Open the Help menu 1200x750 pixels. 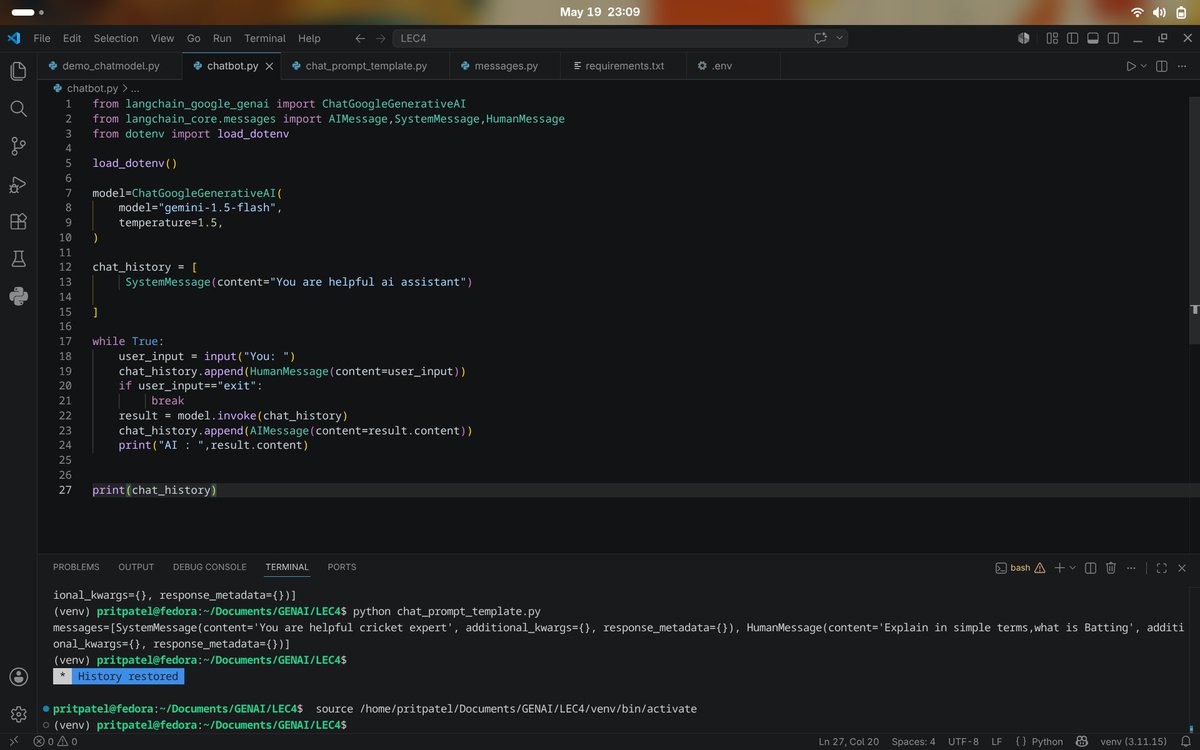click(x=310, y=38)
